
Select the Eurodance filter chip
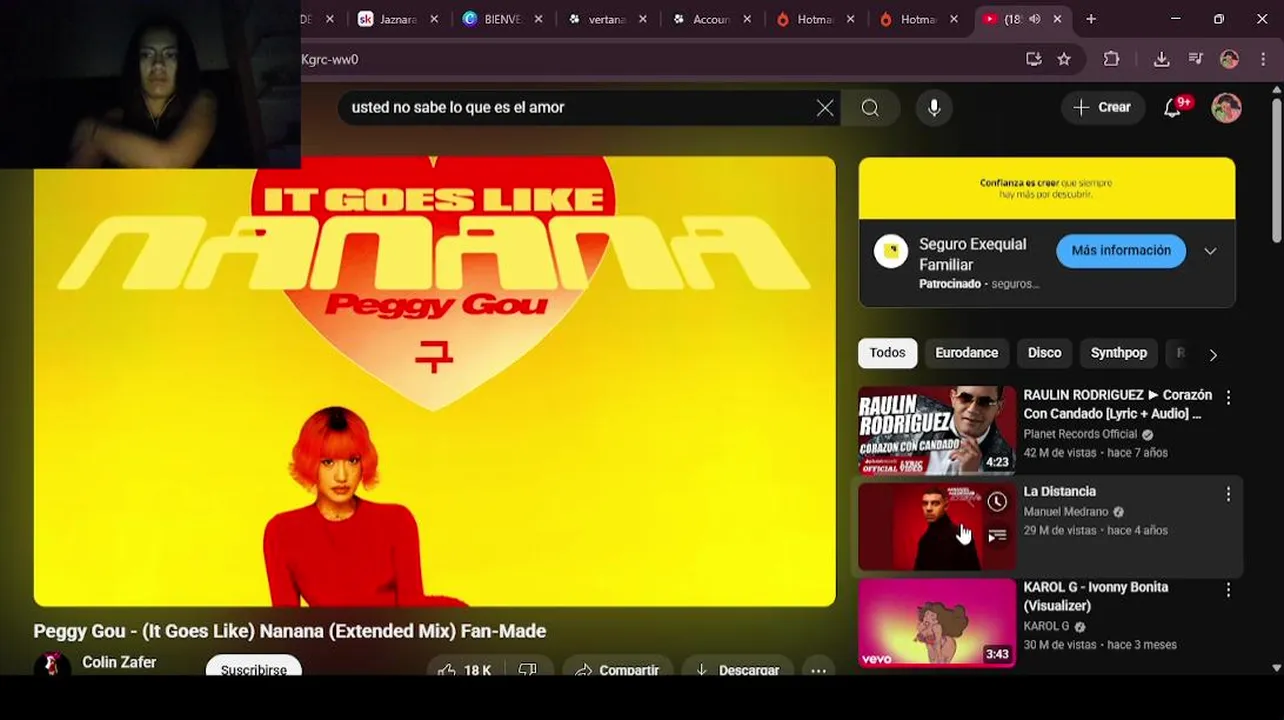pyautogui.click(x=966, y=353)
